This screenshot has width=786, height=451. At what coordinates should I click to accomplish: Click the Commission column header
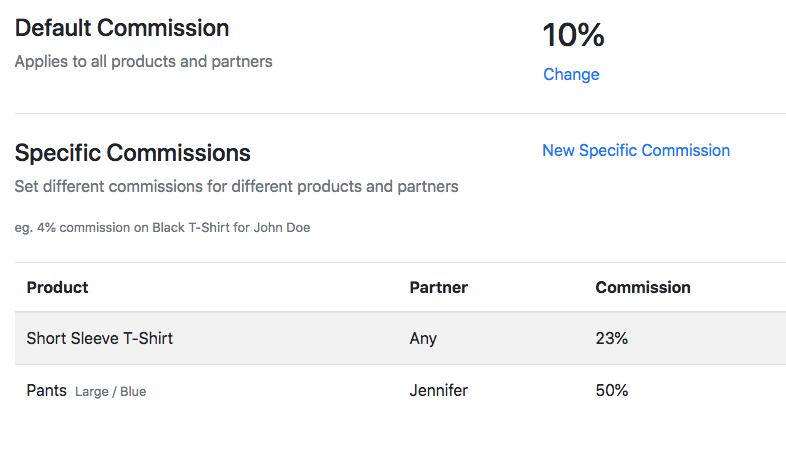point(642,288)
